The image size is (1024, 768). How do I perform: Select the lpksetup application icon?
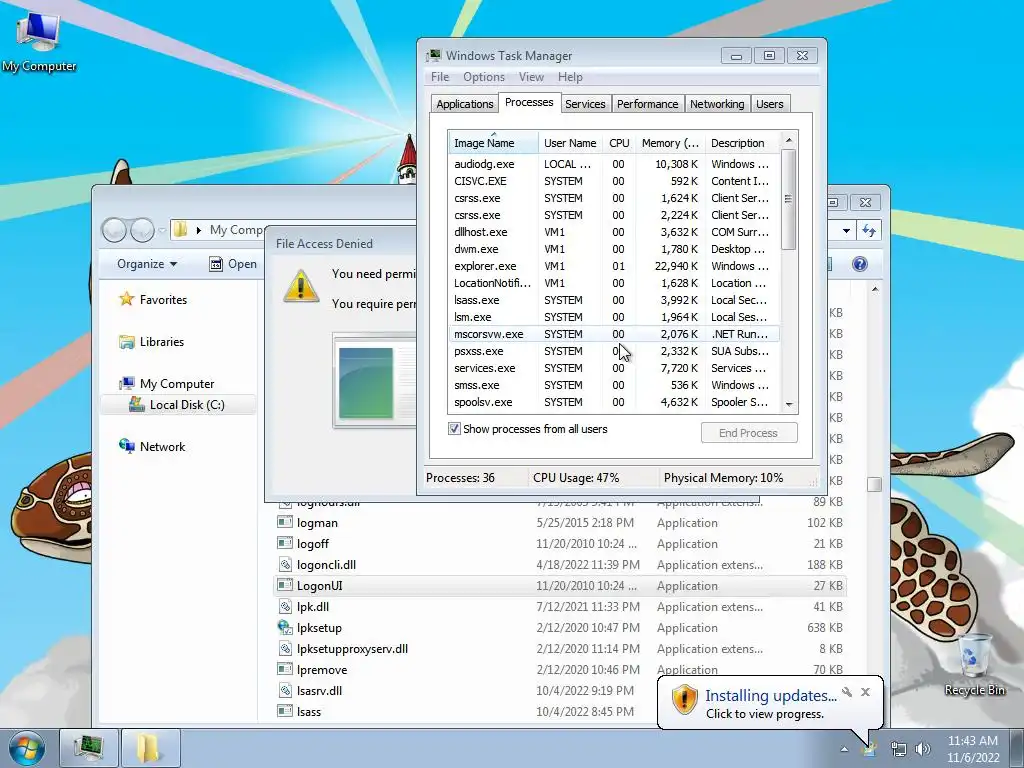coord(285,628)
